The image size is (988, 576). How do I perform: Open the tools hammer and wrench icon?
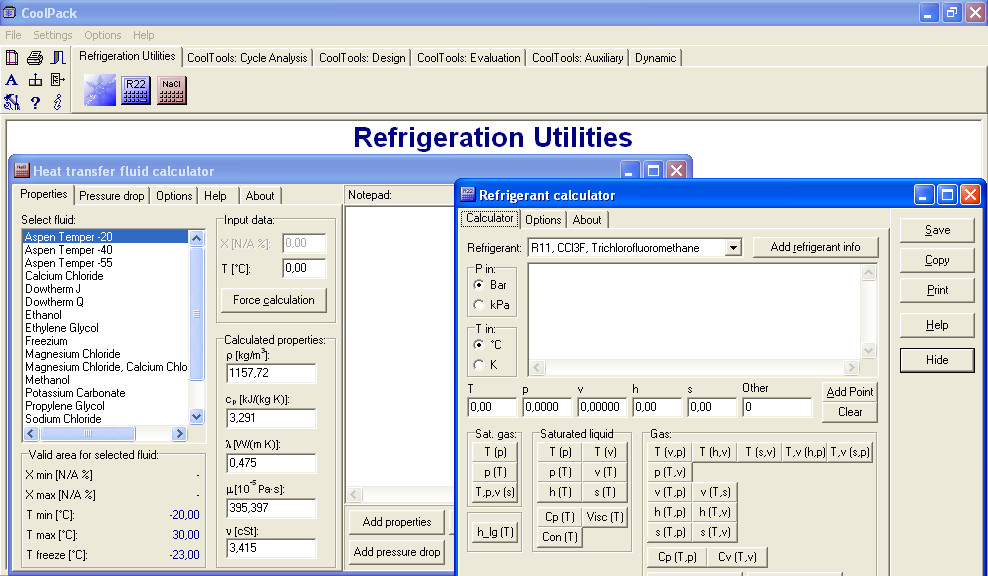pos(12,102)
